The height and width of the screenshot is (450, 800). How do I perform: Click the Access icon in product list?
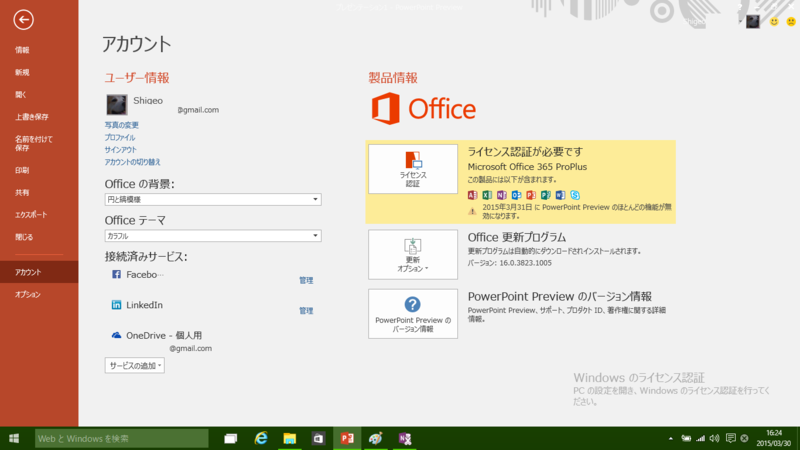coord(472,195)
